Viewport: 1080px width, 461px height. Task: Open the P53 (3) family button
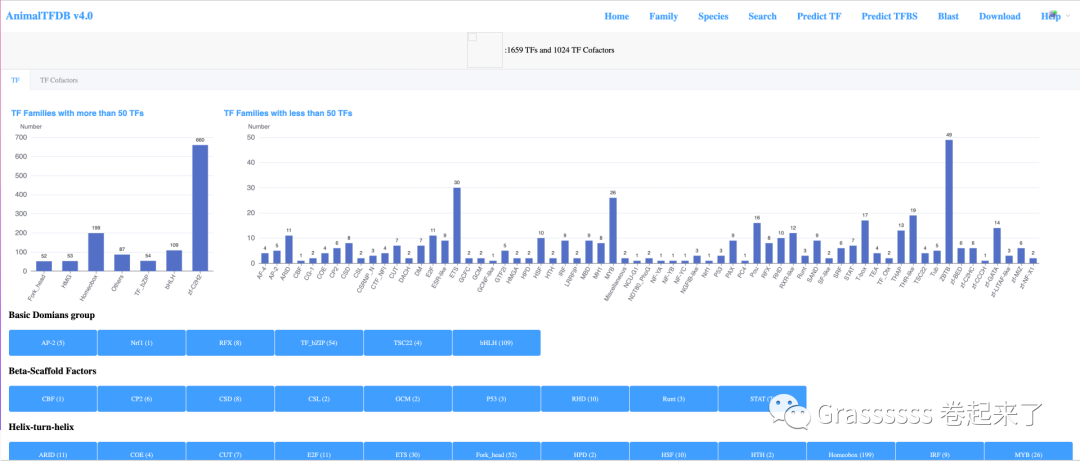pyautogui.click(x=497, y=398)
